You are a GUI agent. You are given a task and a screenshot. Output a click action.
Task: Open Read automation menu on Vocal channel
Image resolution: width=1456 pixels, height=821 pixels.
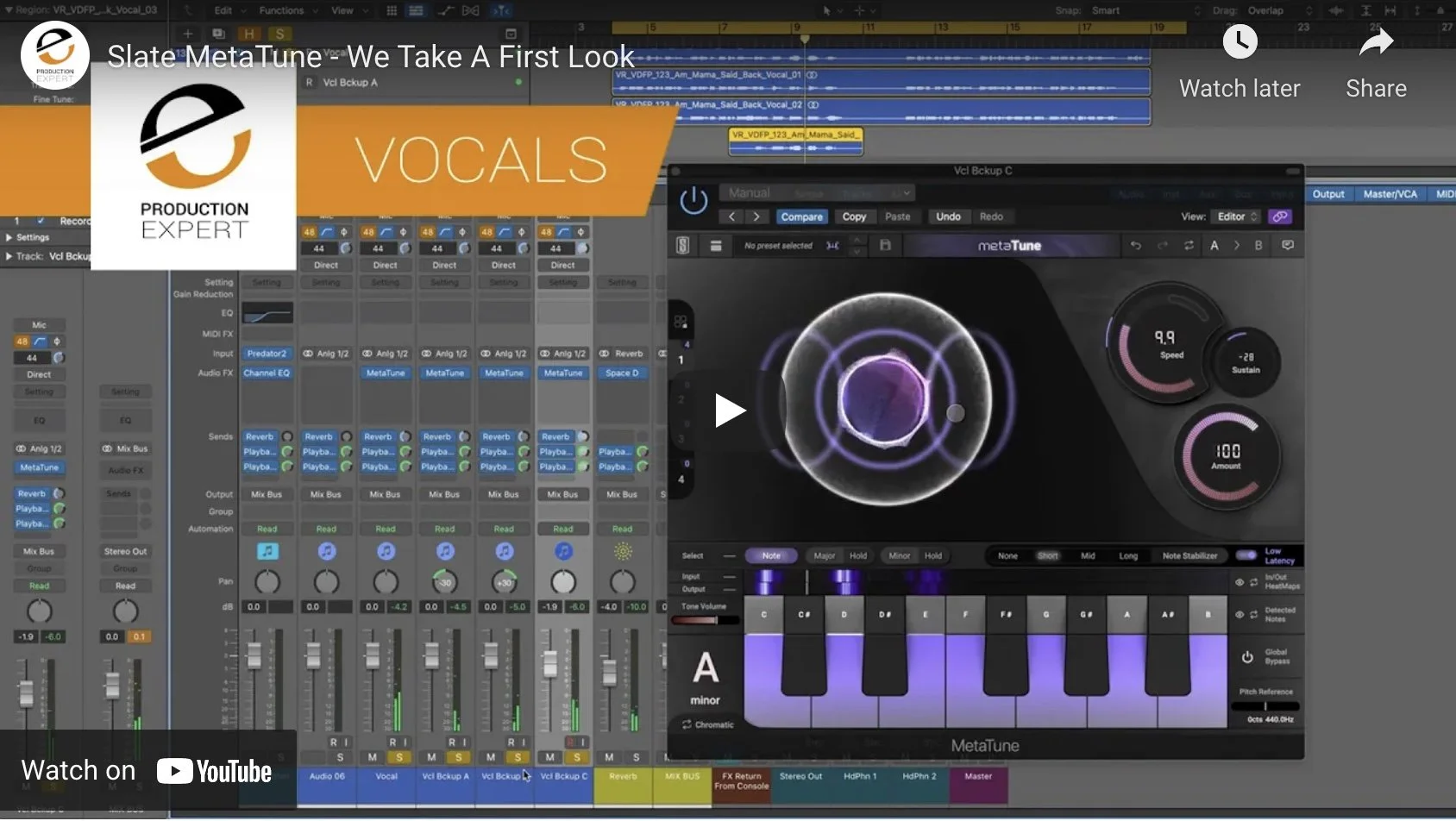(x=386, y=530)
